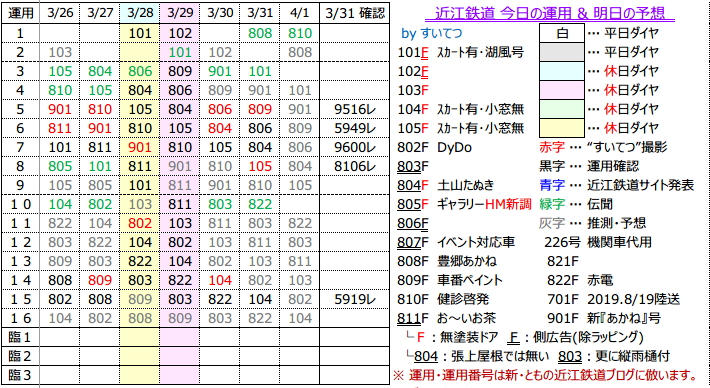
Task: Select the 808F 豊郷あかね legend entry
Action: pos(446,262)
